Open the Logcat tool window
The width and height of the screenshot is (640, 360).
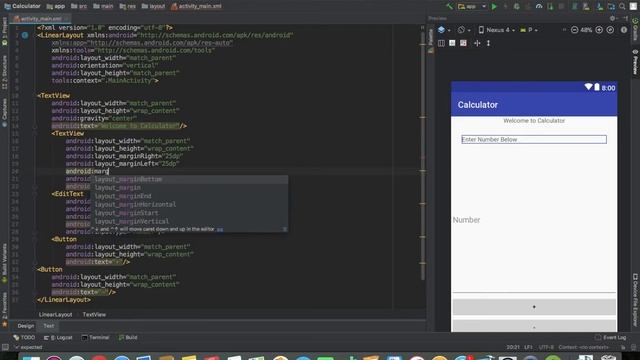click(58, 338)
